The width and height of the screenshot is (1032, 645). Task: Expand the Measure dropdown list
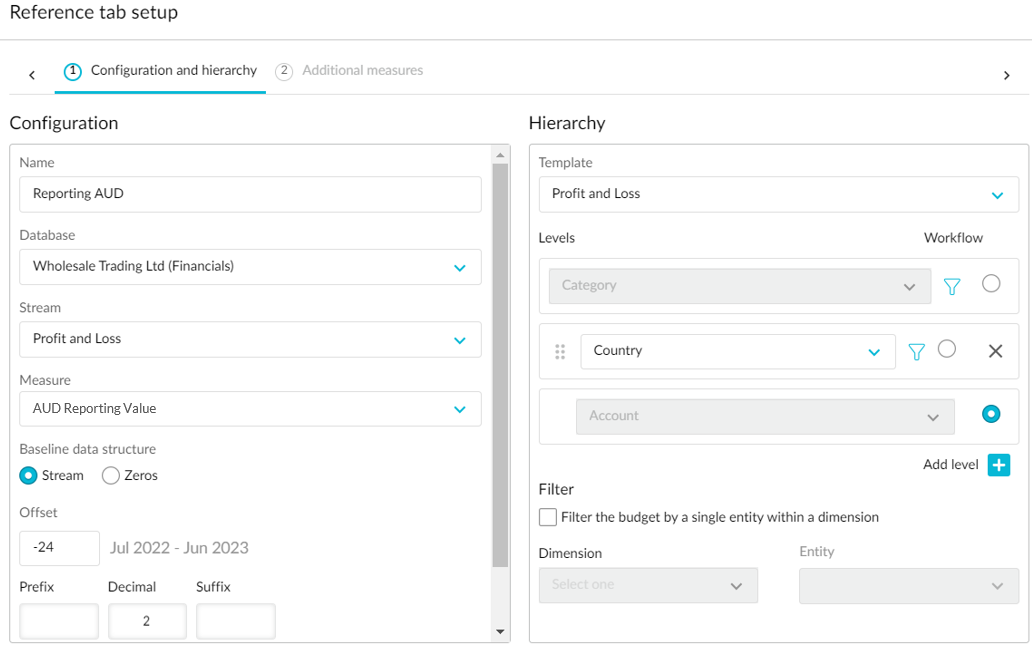250,409
